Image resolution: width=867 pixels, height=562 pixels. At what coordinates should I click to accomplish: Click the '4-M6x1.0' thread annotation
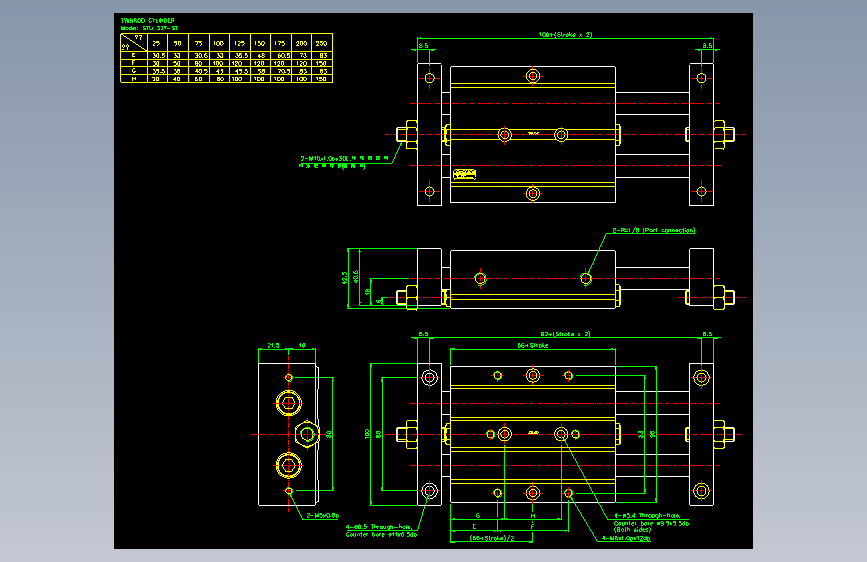(626, 538)
